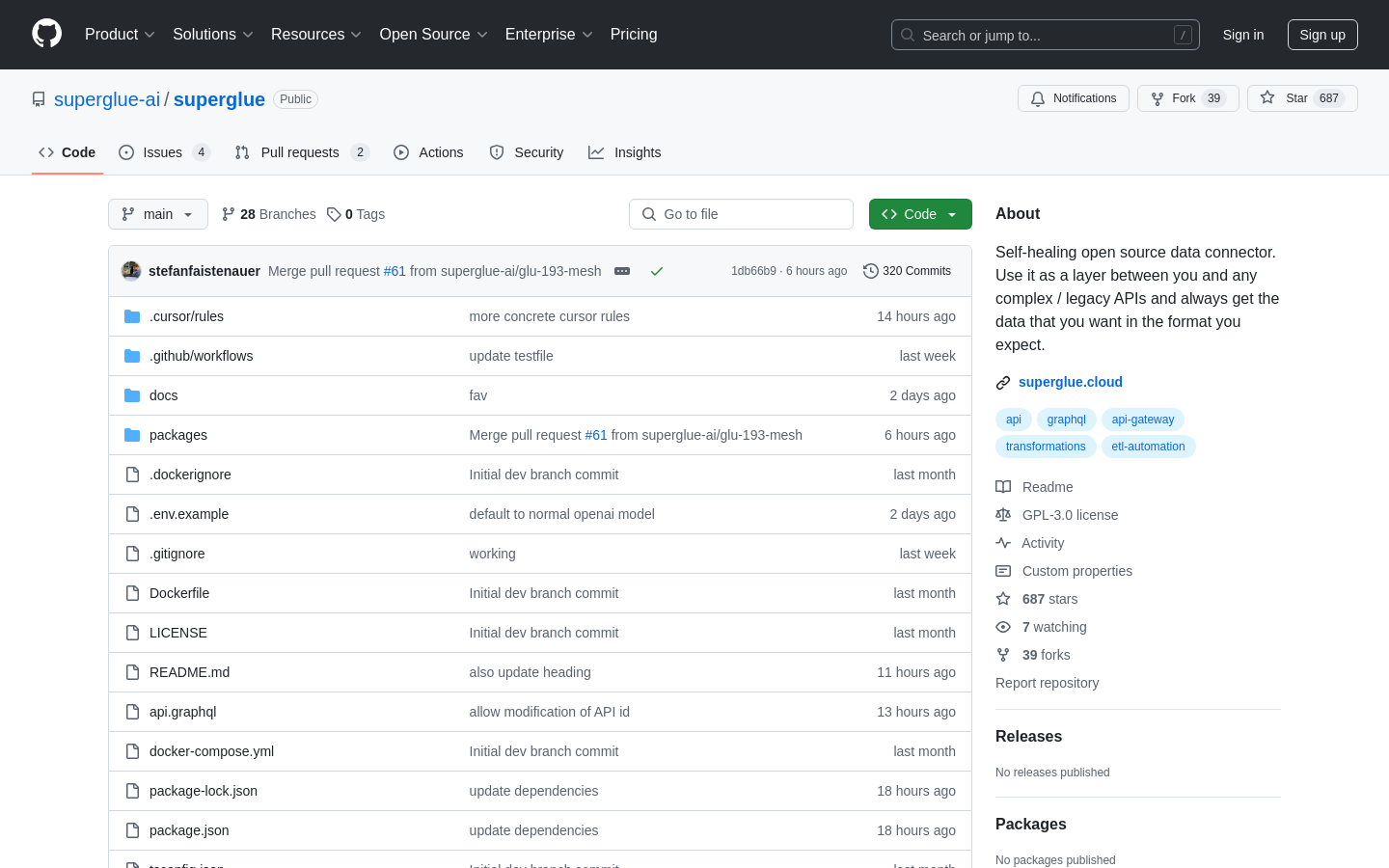This screenshot has height=868, width=1389.
Task: Switch to the Actions tab
Action: (x=428, y=152)
